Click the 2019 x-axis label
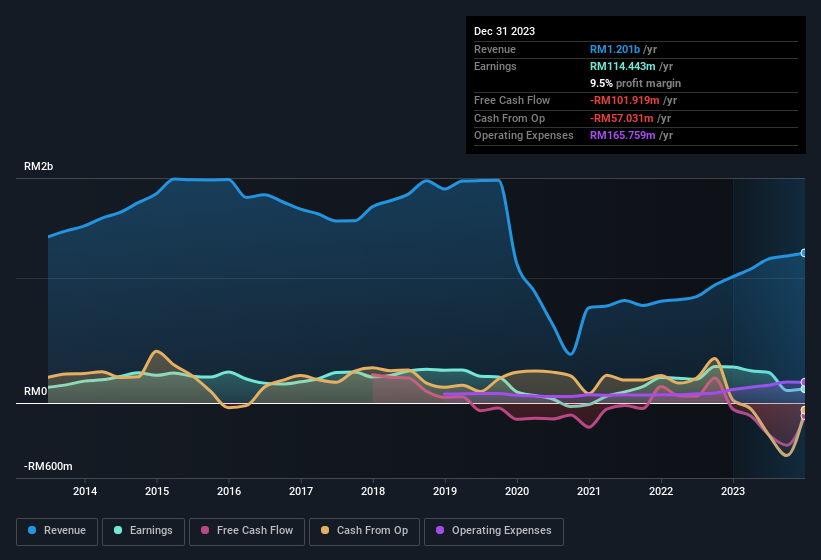The width and height of the screenshot is (821, 560). [445, 491]
